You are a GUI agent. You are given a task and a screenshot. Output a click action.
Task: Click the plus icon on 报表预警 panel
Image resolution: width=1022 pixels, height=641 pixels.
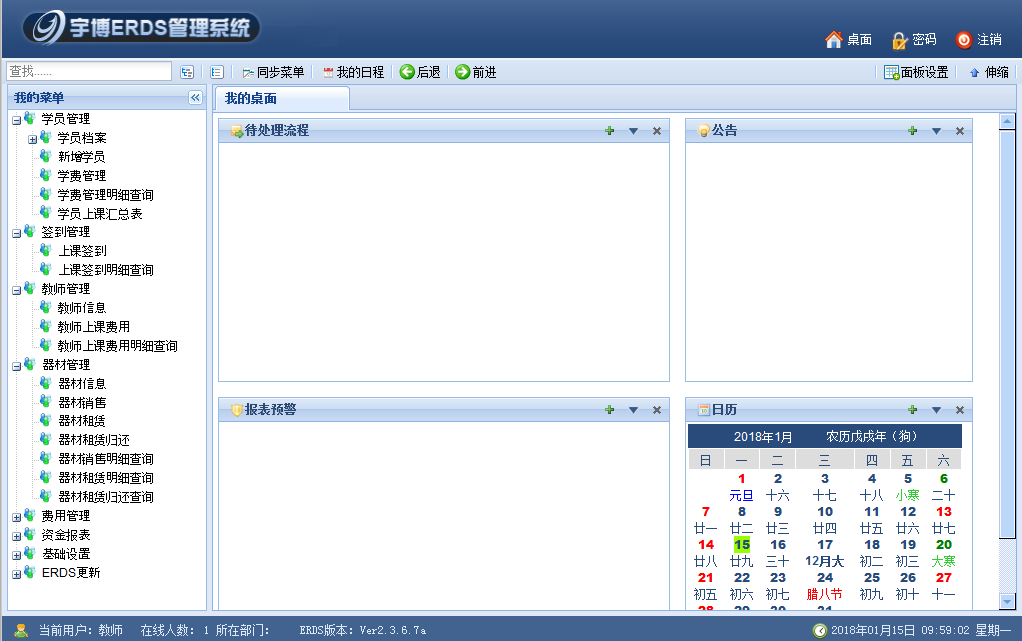click(x=609, y=410)
